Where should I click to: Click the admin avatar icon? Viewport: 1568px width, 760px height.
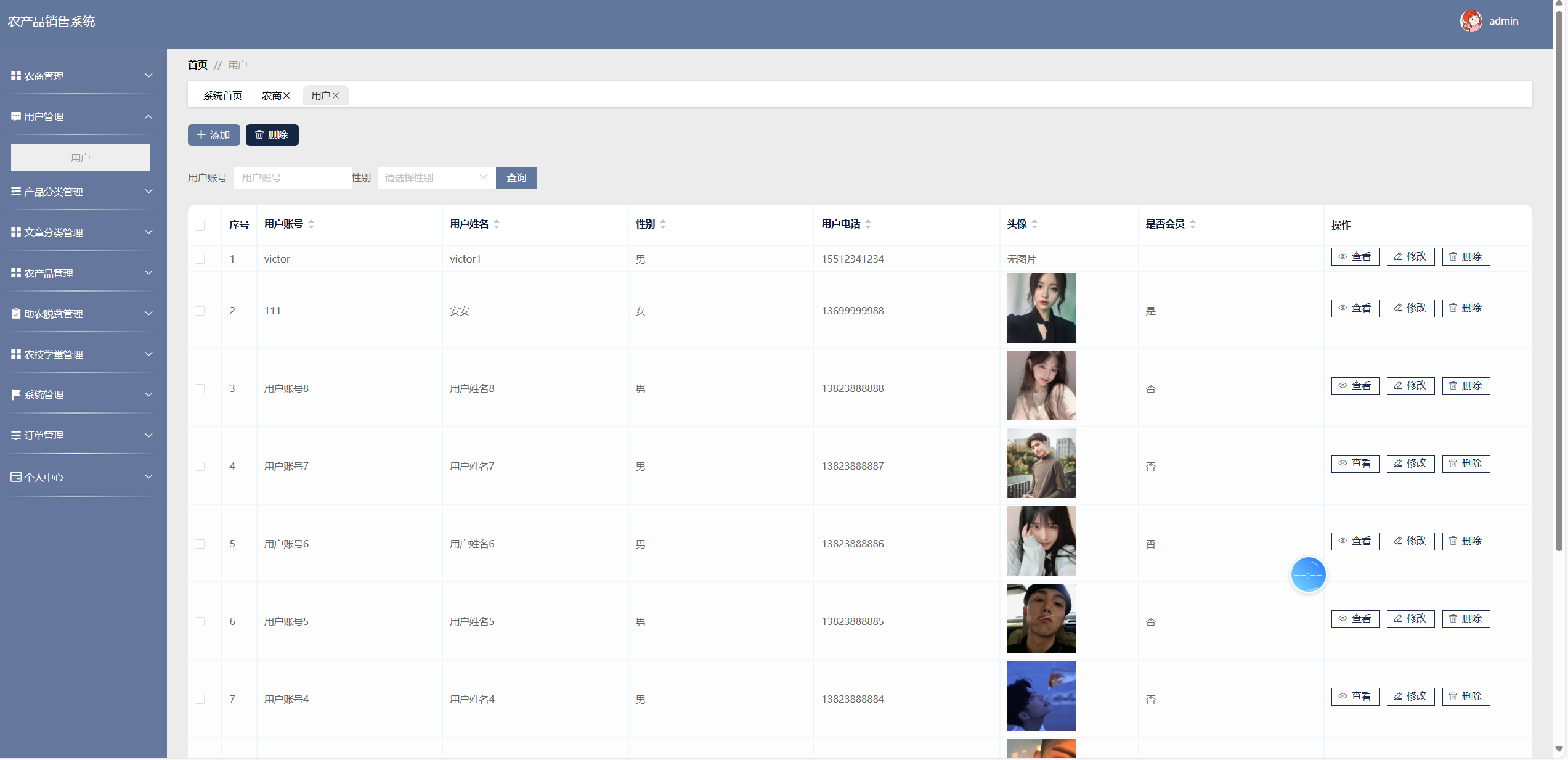tap(1471, 21)
